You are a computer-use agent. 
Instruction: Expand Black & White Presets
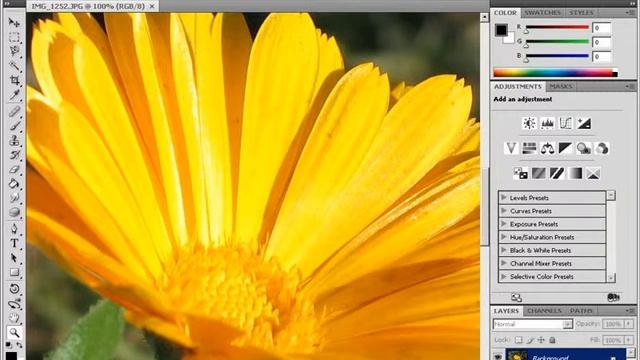[x=504, y=250]
